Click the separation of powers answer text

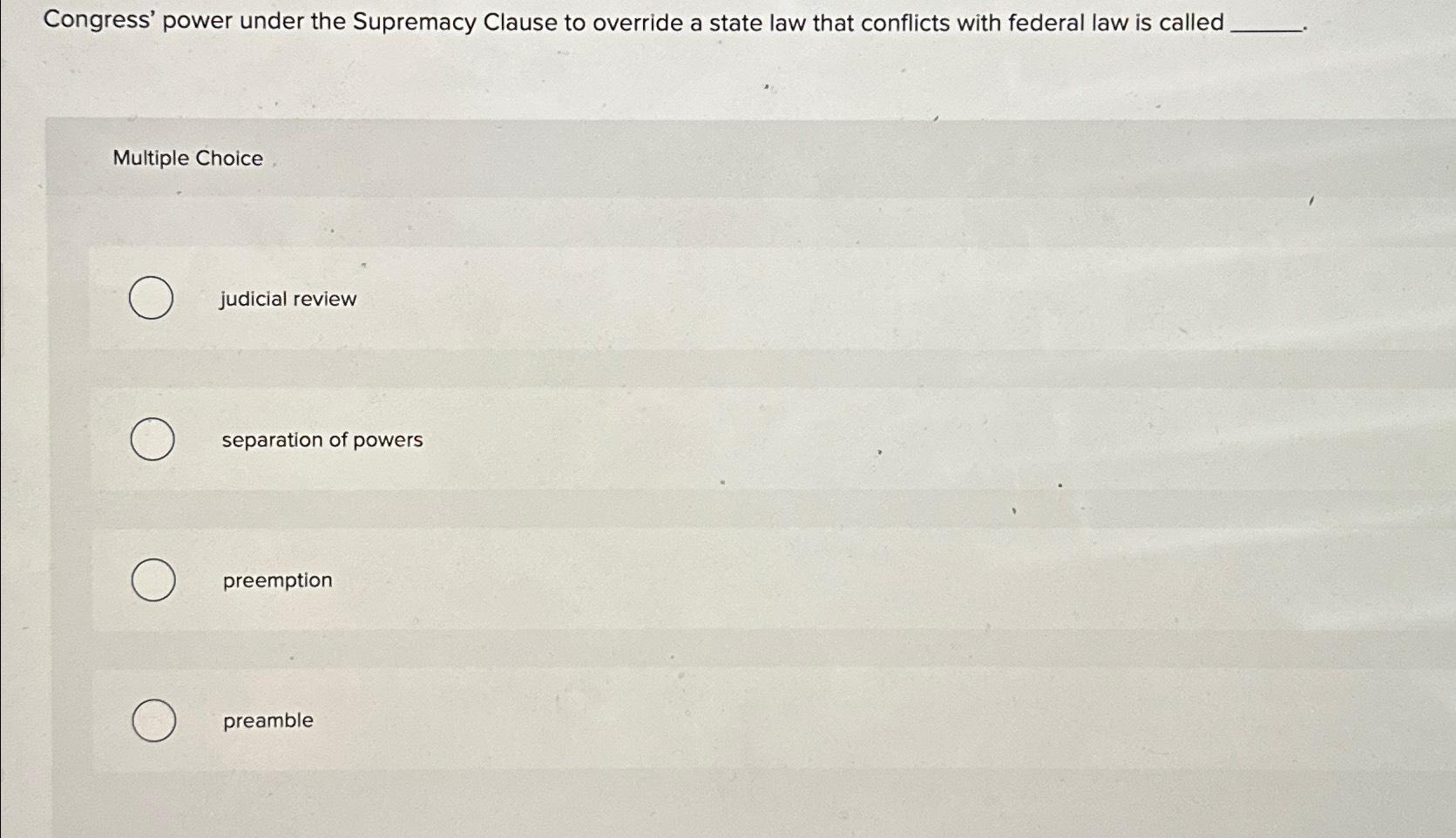click(x=322, y=440)
